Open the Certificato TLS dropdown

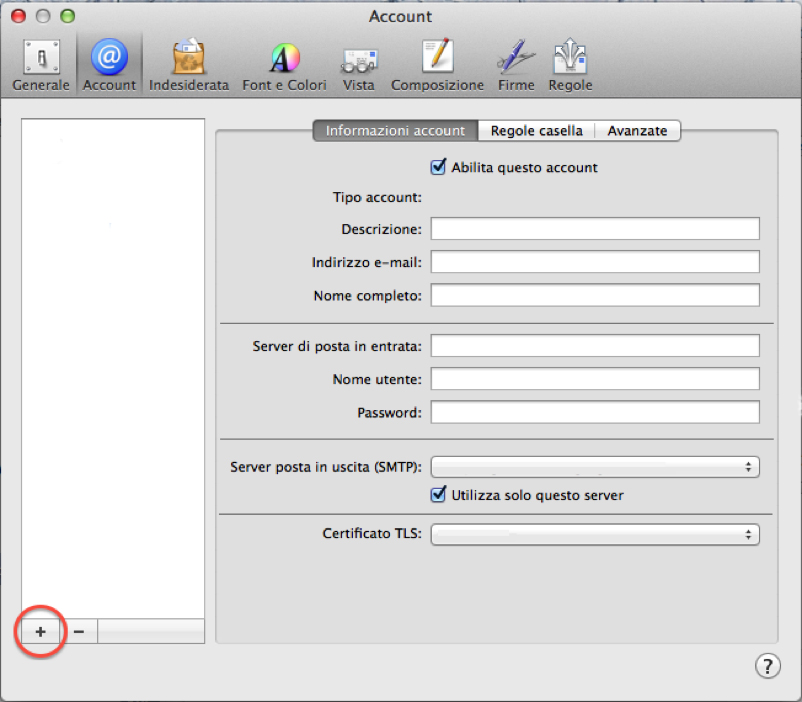594,535
